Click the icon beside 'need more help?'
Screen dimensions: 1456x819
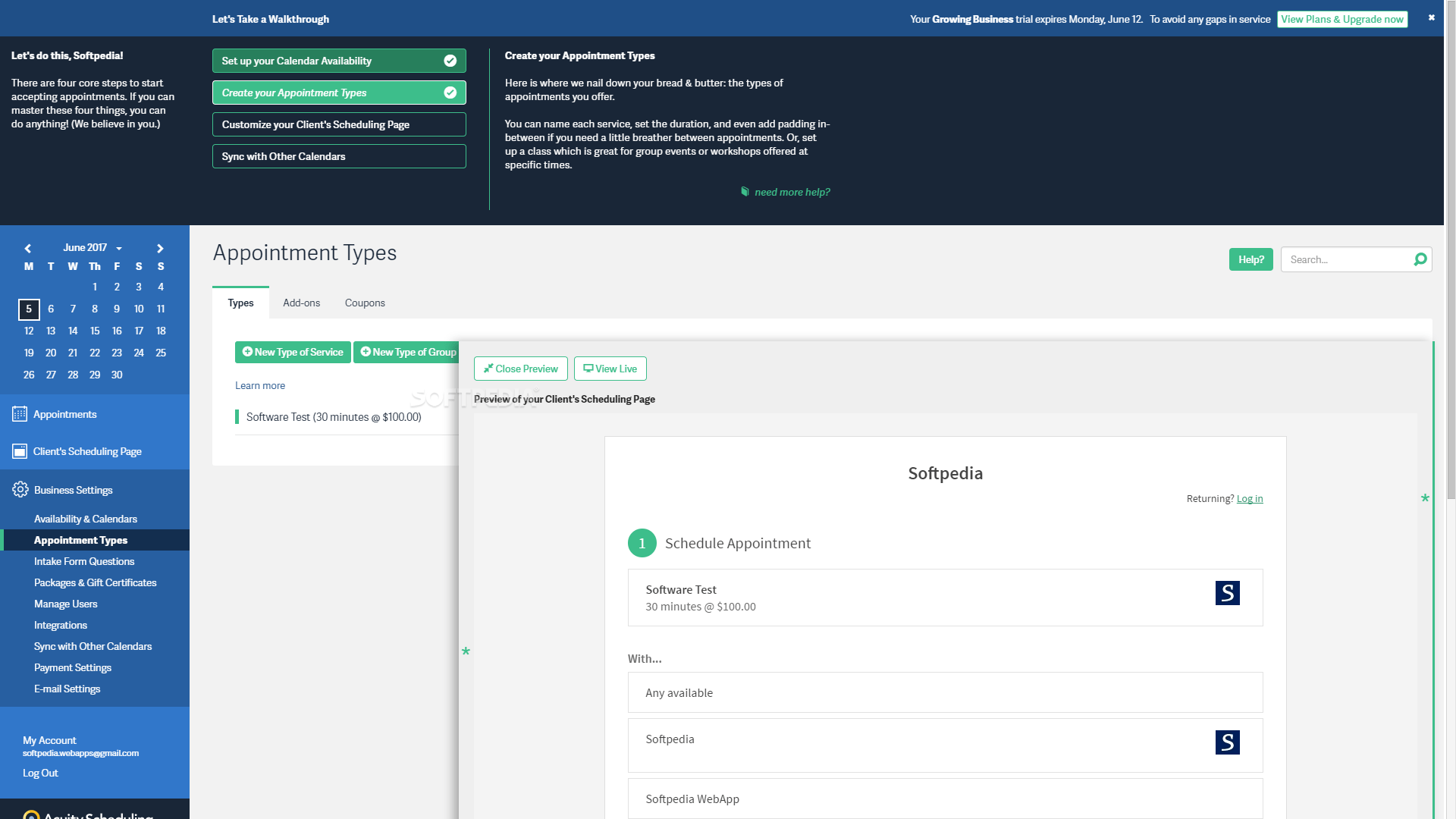pos(745,192)
